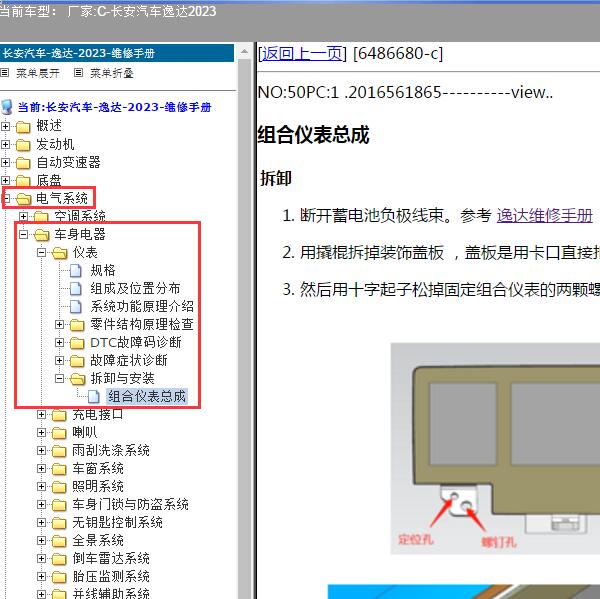The width and height of the screenshot is (600, 599).
Task: Click the 全景系统 folder icon
Action: [x=59, y=541]
